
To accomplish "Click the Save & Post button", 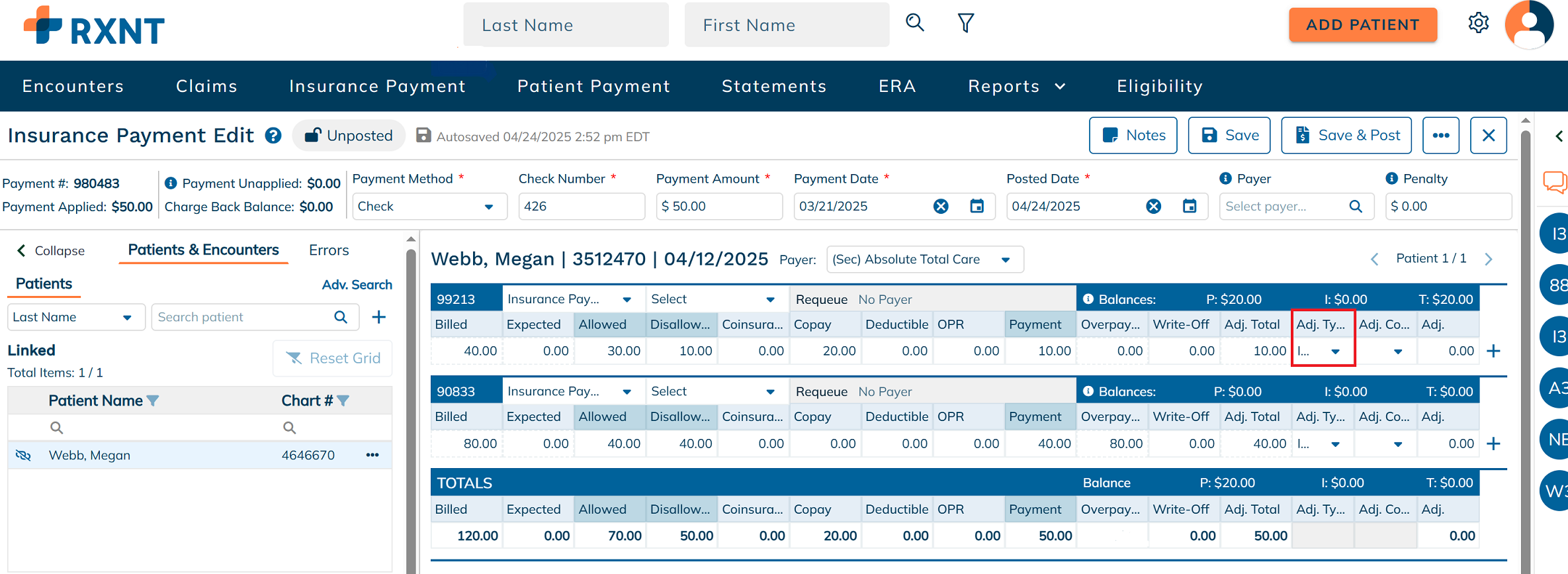I will click(x=1346, y=136).
